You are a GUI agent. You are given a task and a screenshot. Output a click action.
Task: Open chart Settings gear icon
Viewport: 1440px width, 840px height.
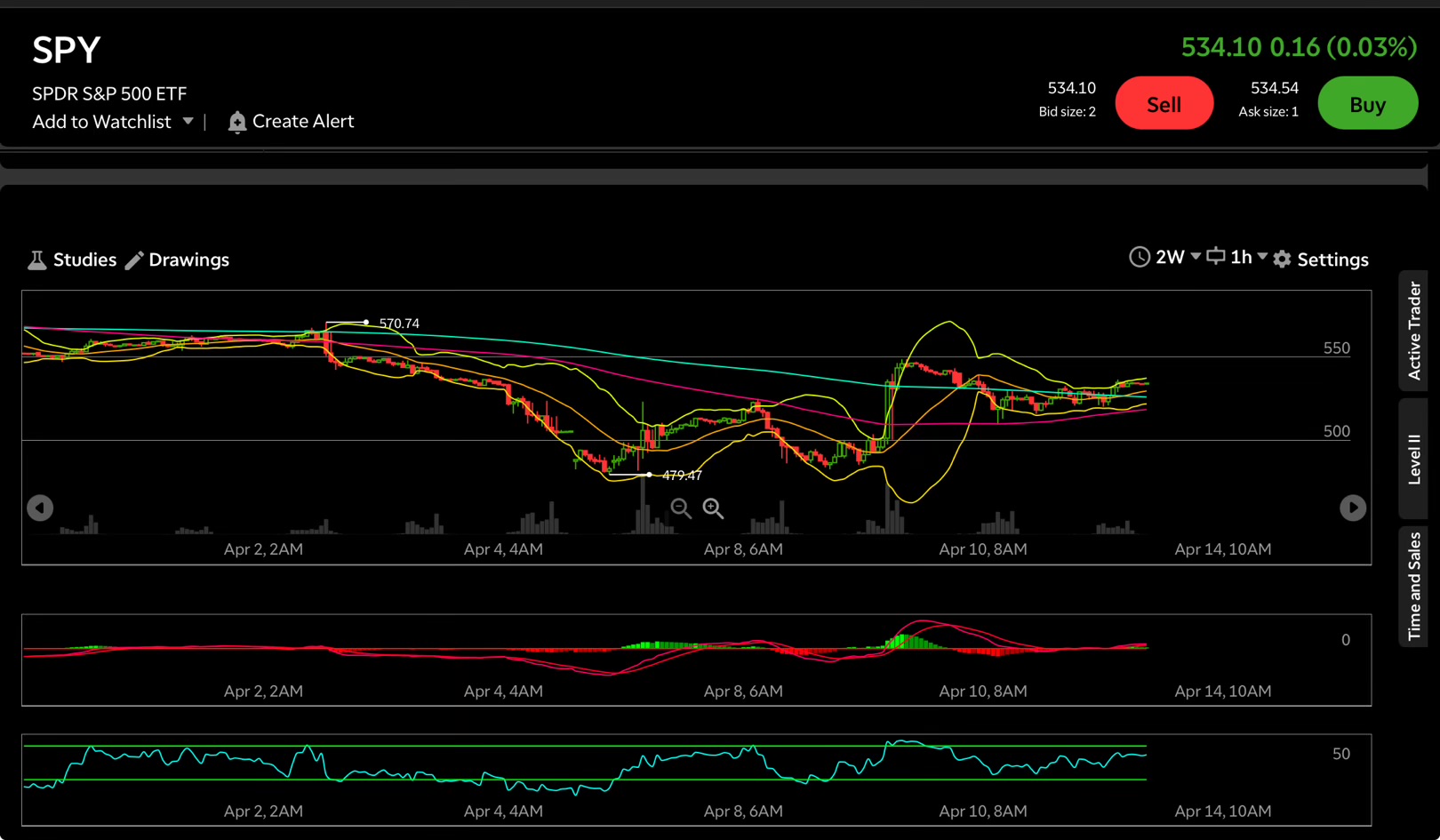(x=1282, y=260)
